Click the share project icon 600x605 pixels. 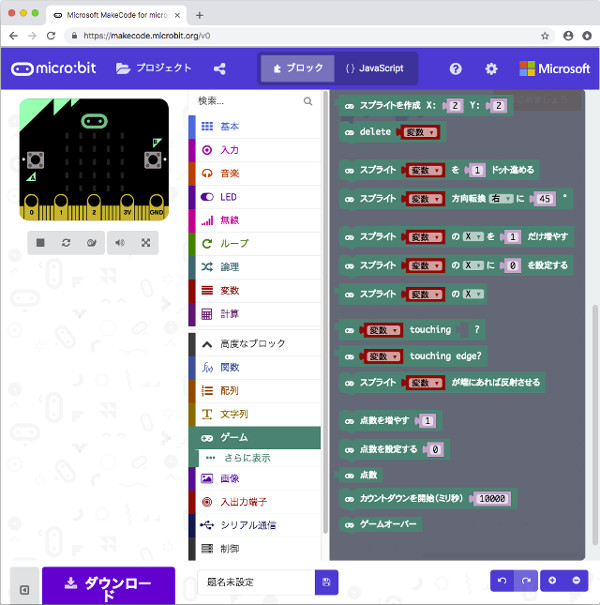pyautogui.click(x=220, y=69)
